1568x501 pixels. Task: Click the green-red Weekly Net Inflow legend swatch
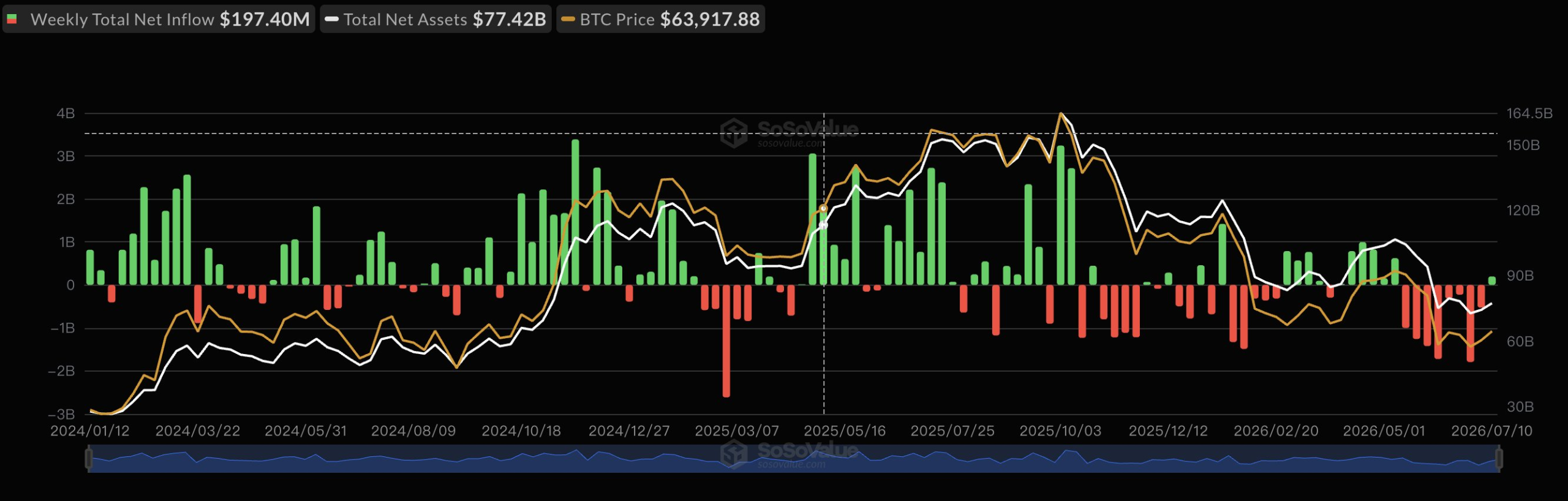[x=12, y=20]
